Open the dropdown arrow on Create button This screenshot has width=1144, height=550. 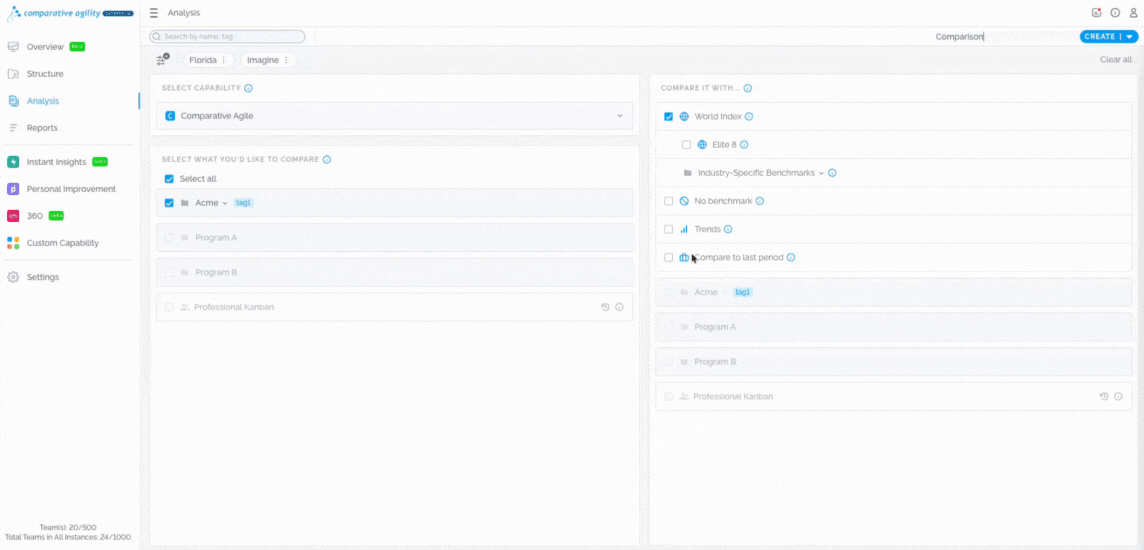(1130, 37)
